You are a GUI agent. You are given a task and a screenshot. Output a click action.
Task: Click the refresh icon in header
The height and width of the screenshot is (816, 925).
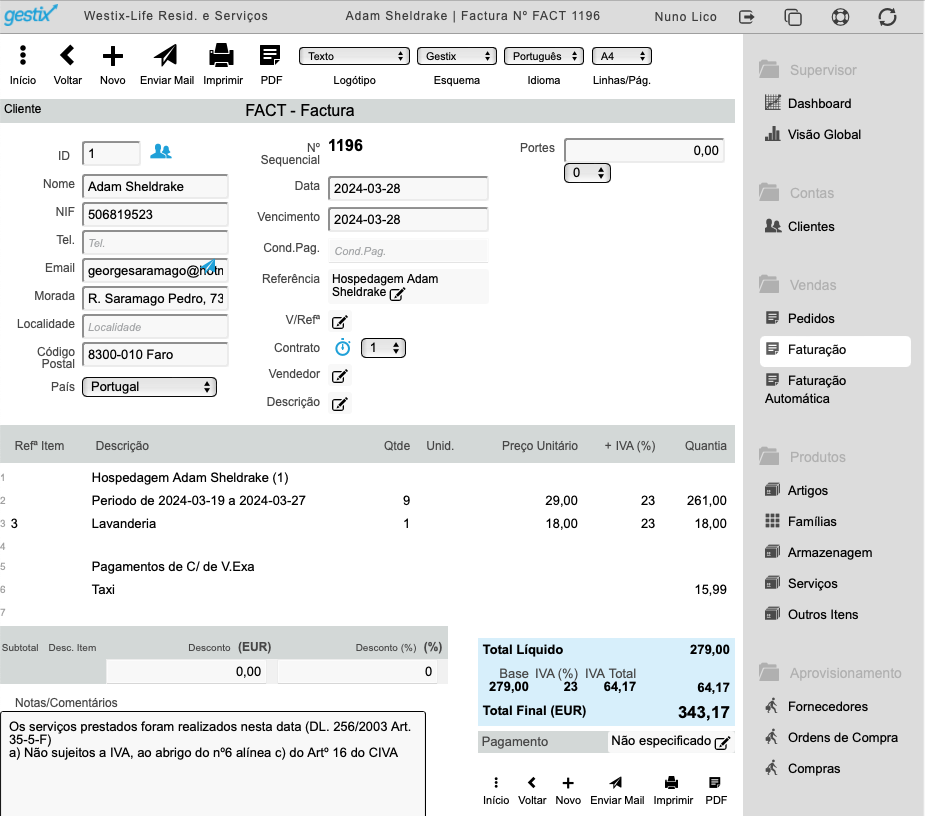887,17
